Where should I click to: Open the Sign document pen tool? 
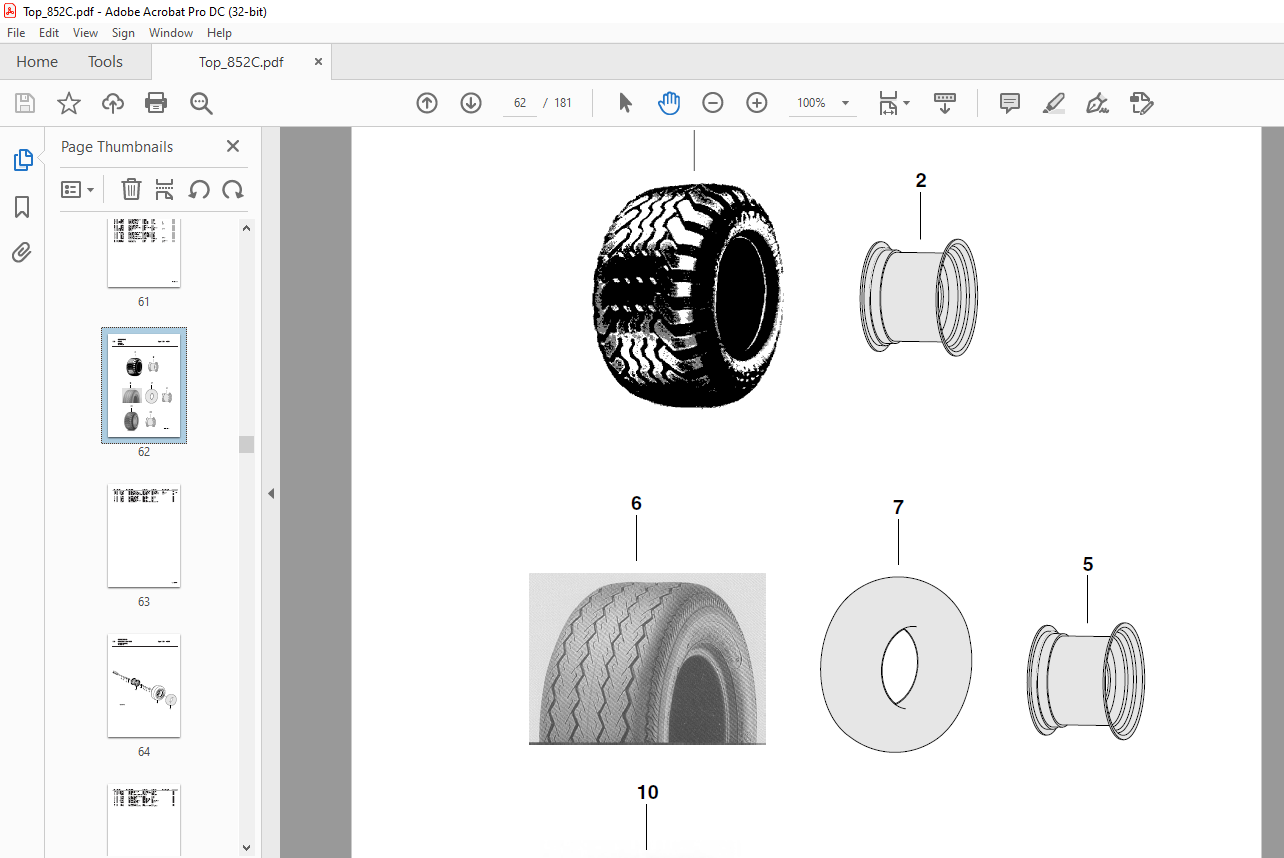click(x=1098, y=103)
